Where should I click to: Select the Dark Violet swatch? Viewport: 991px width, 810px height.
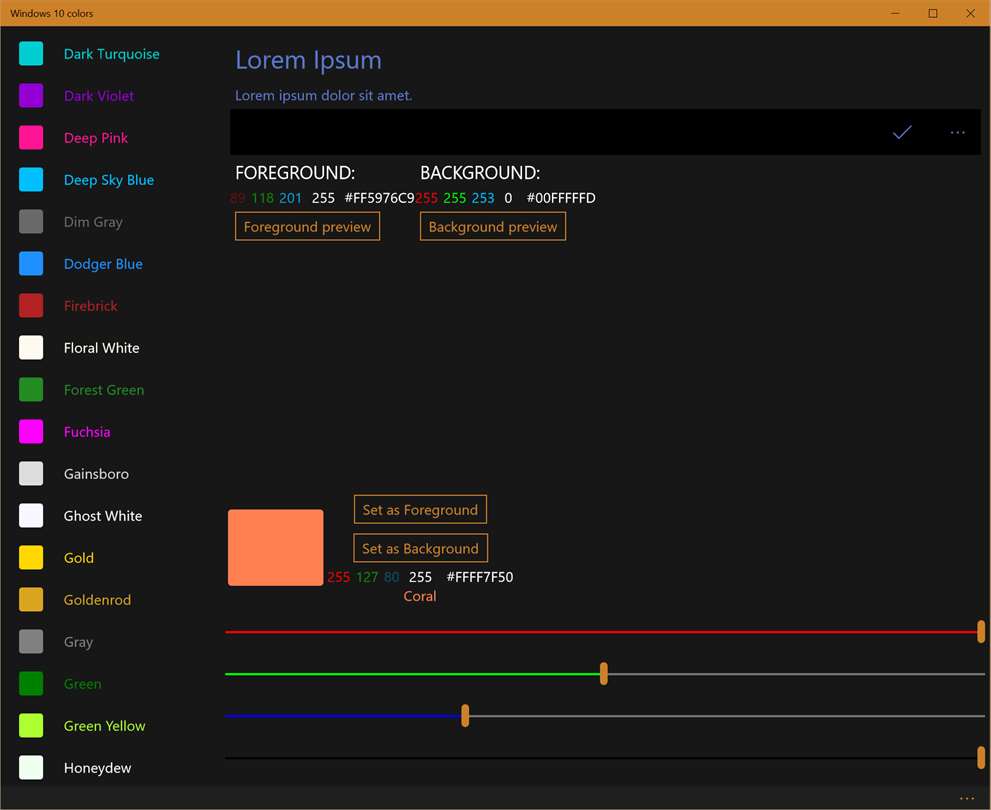point(31,95)
